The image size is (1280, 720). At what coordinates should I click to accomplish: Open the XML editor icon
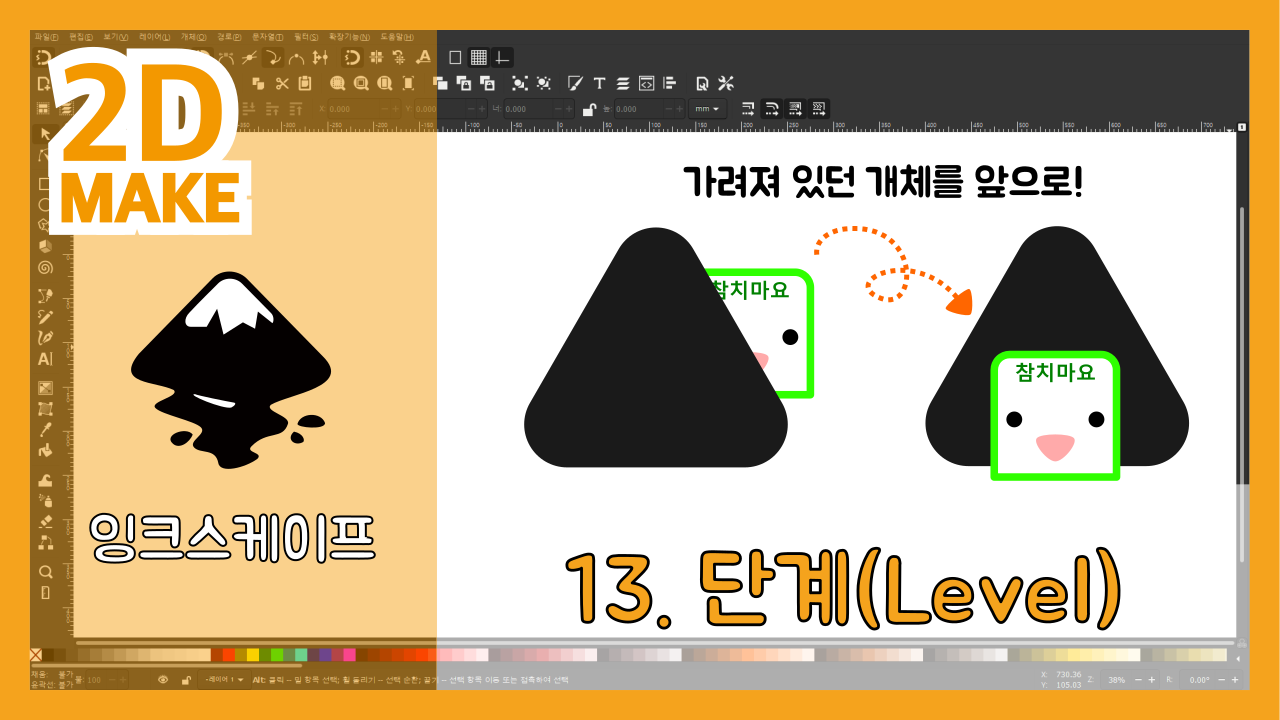pos(646,83)
